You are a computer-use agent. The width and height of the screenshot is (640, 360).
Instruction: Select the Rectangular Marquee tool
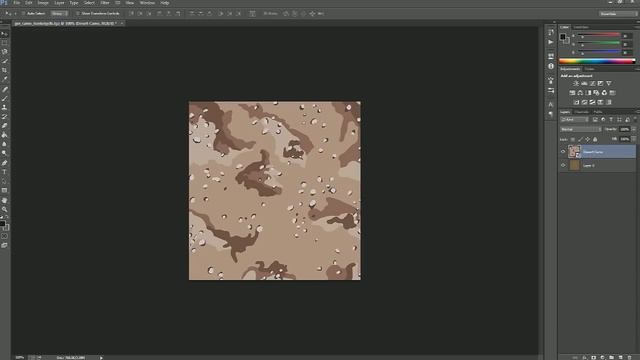click(x=4, y=43)
